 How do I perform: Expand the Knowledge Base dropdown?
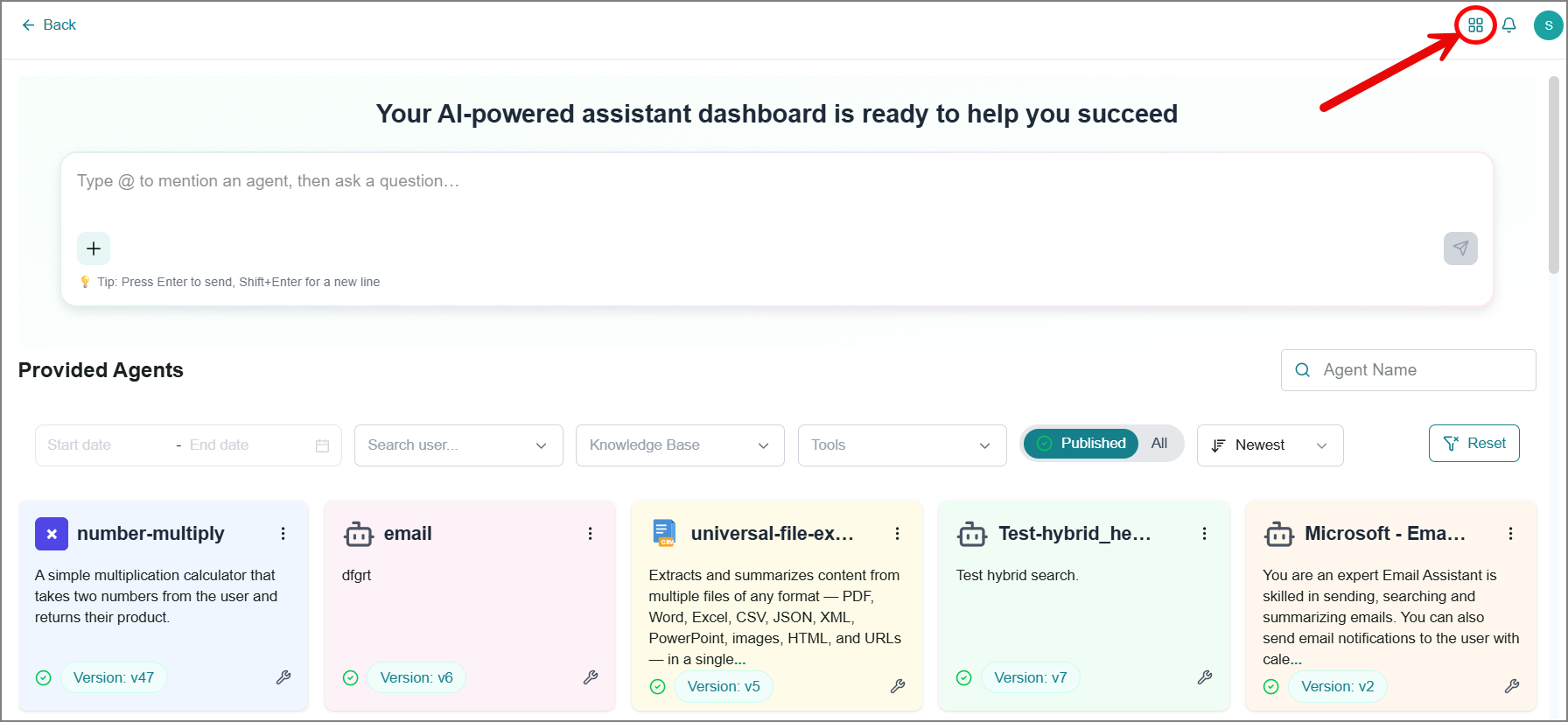[680, 445]
